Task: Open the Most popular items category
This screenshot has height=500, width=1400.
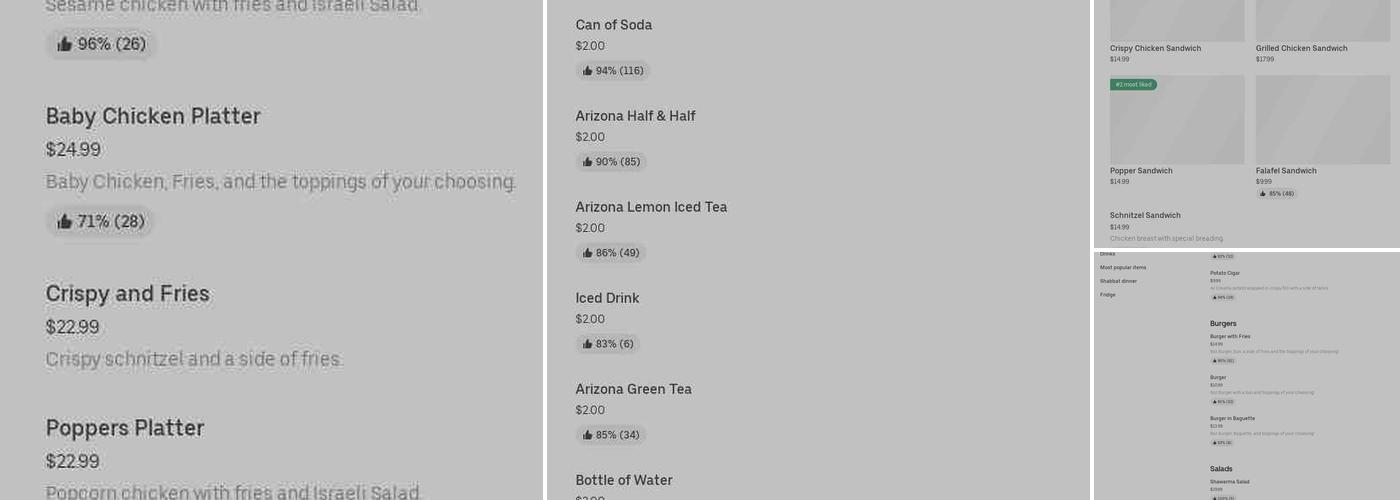Action: click(1123, 268)
